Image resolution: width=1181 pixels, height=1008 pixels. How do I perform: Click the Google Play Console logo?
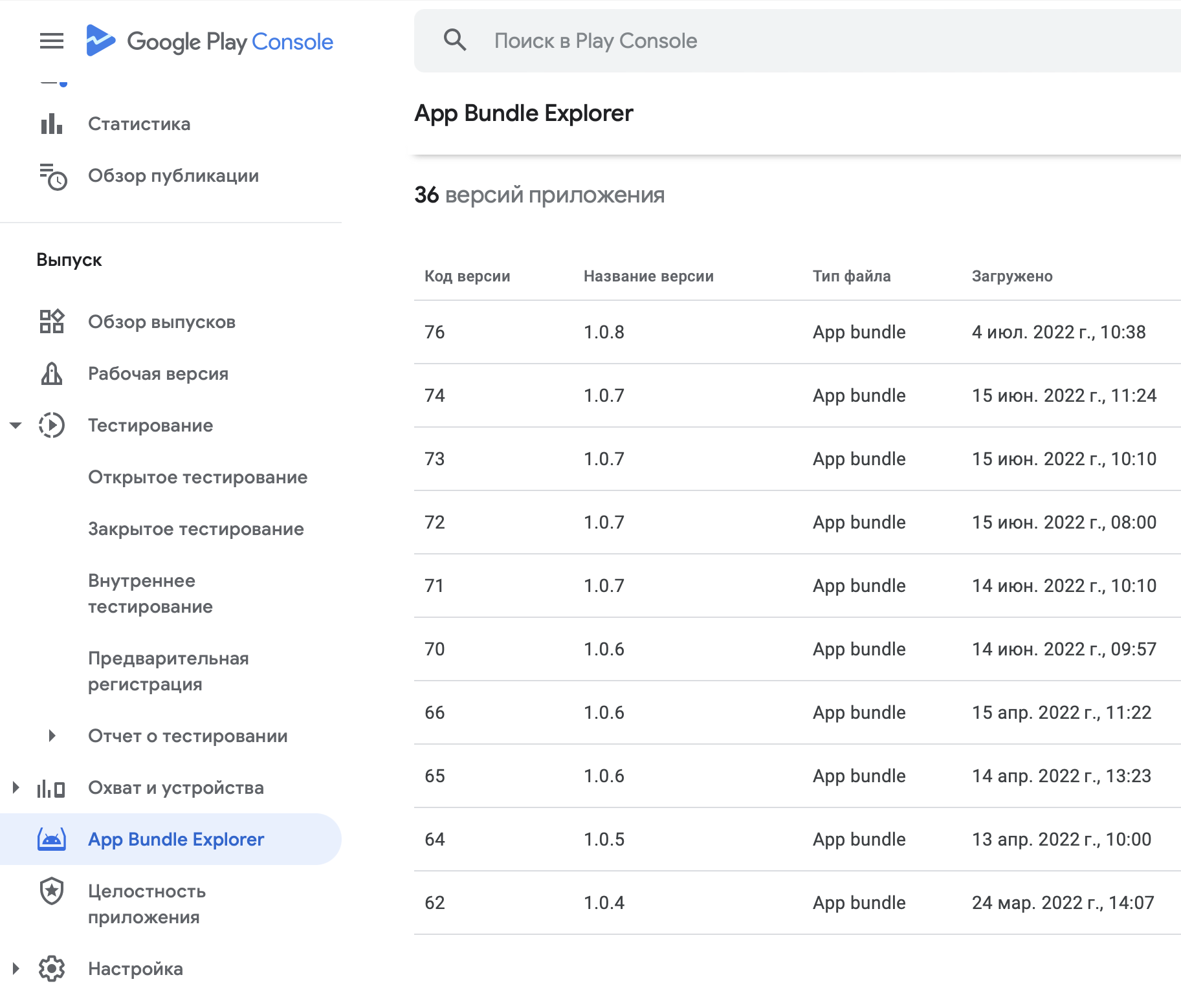(210, 41)
